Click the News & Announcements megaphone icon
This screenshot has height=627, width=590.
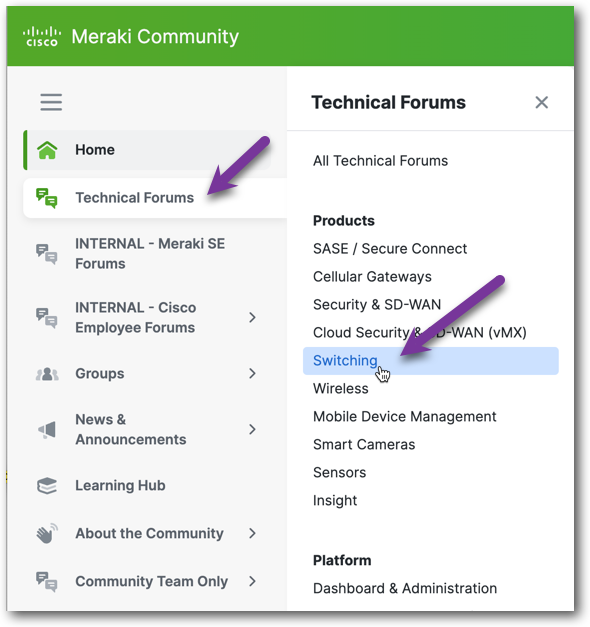[47, 430]
